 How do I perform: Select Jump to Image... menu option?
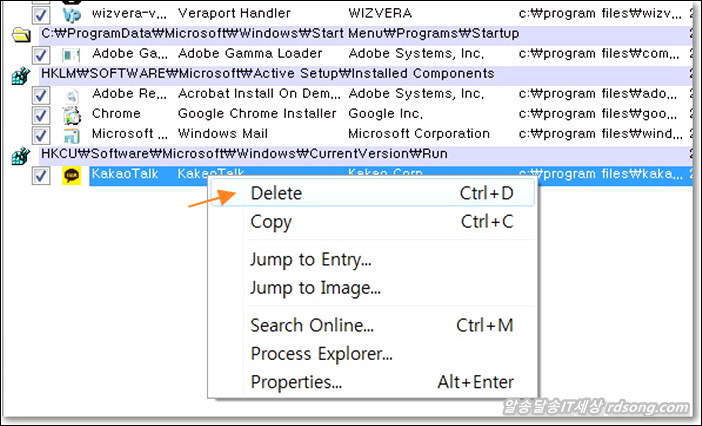[x=315, y=289]
